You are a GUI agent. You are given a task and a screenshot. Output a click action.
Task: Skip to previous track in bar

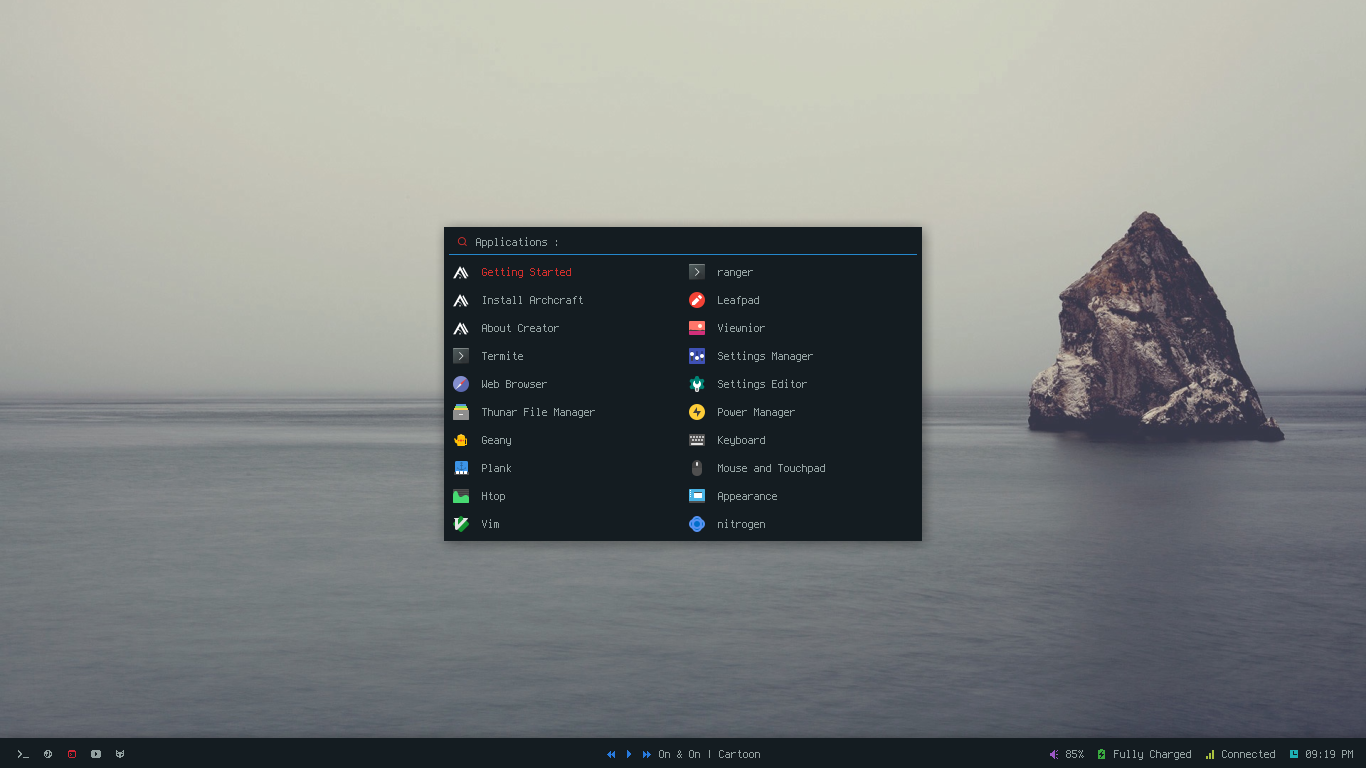(x=611, y=754)
